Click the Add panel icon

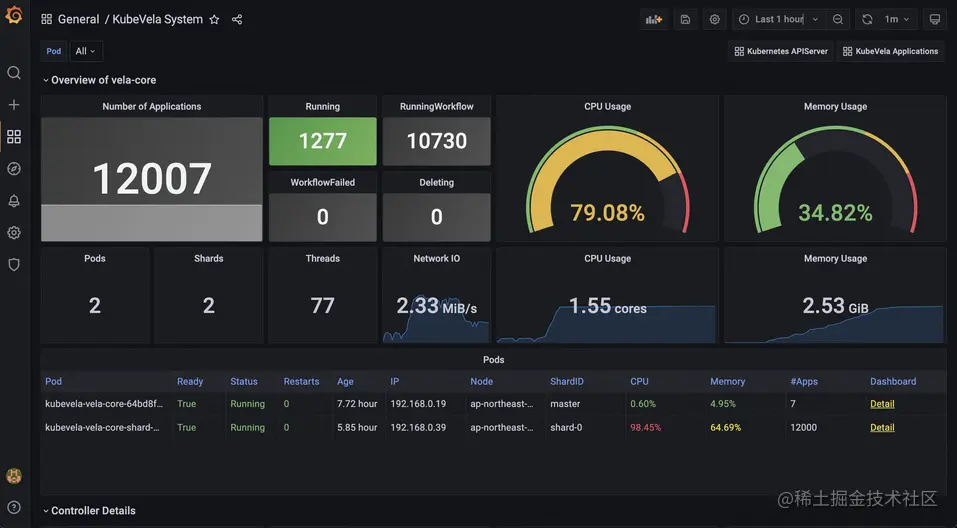[654, 20]
